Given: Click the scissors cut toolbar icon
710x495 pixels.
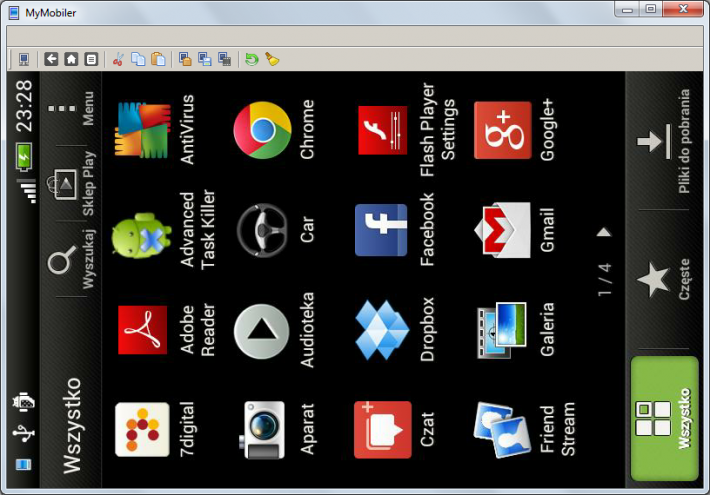Looking at the screenshot, I should pyautogui.click(x=118, y=59).
